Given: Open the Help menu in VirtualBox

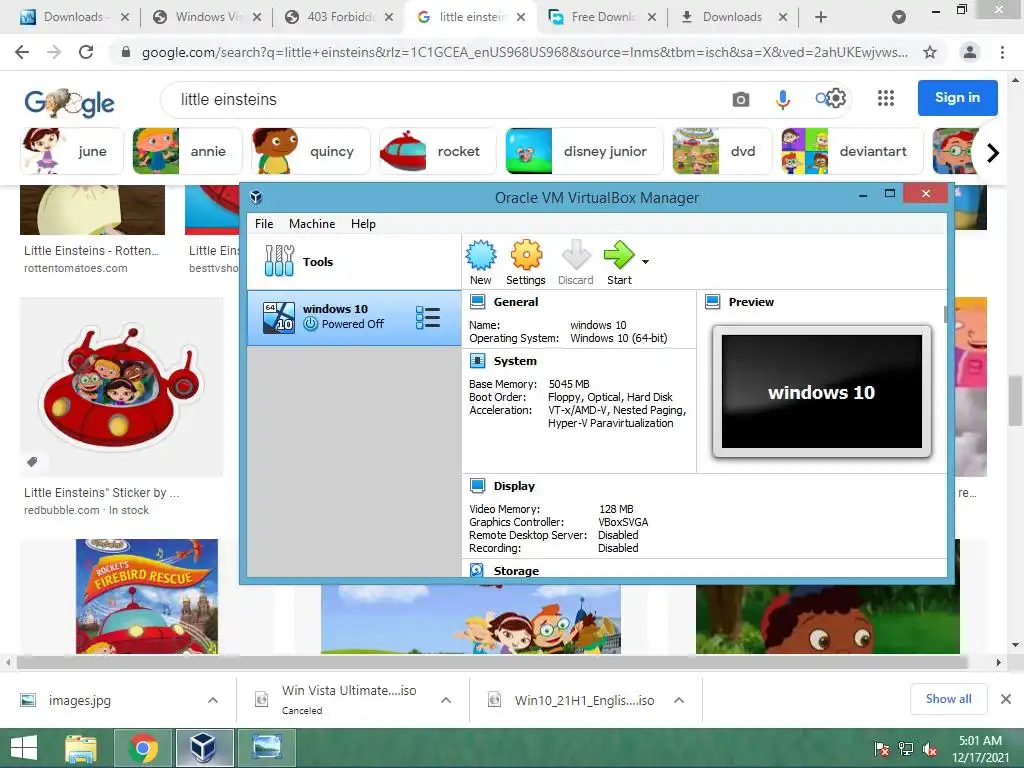Looking at the screenshot, I should tap(363, 224).
